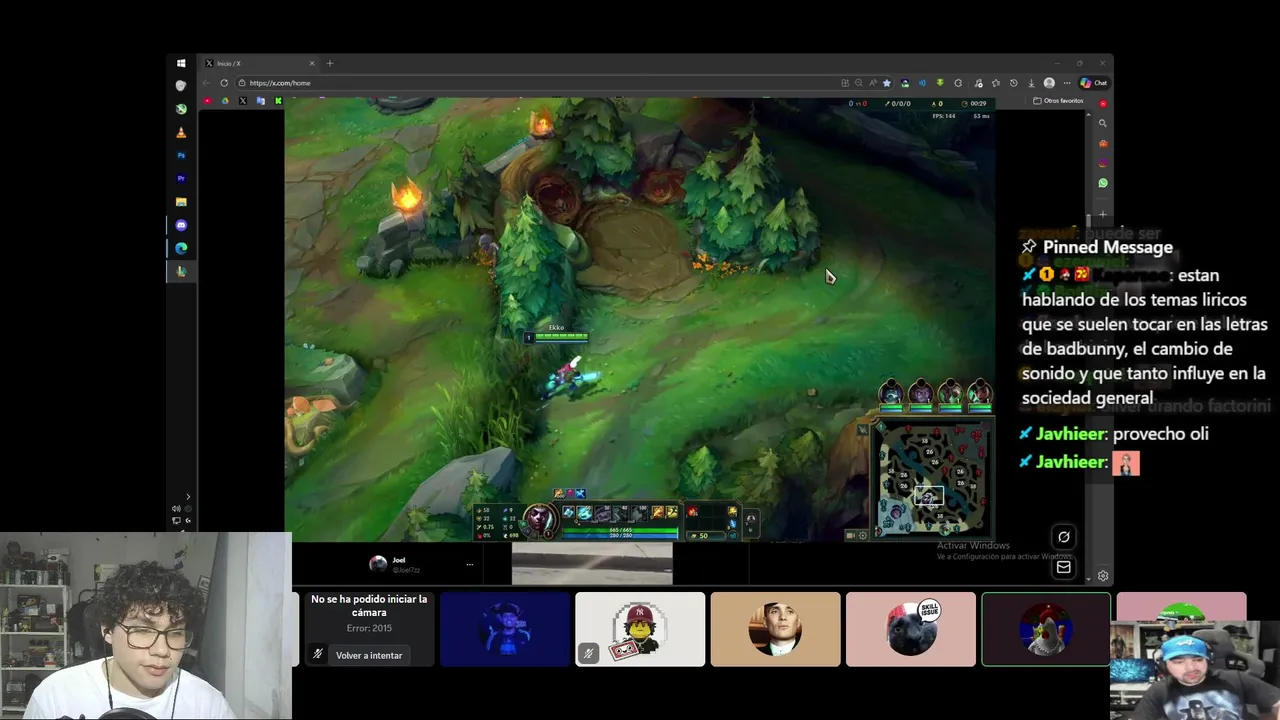1280x720 pixels.
Task: Show hidden system tray icons chevron
Action: pyautogui.click(x=188, y=497)
